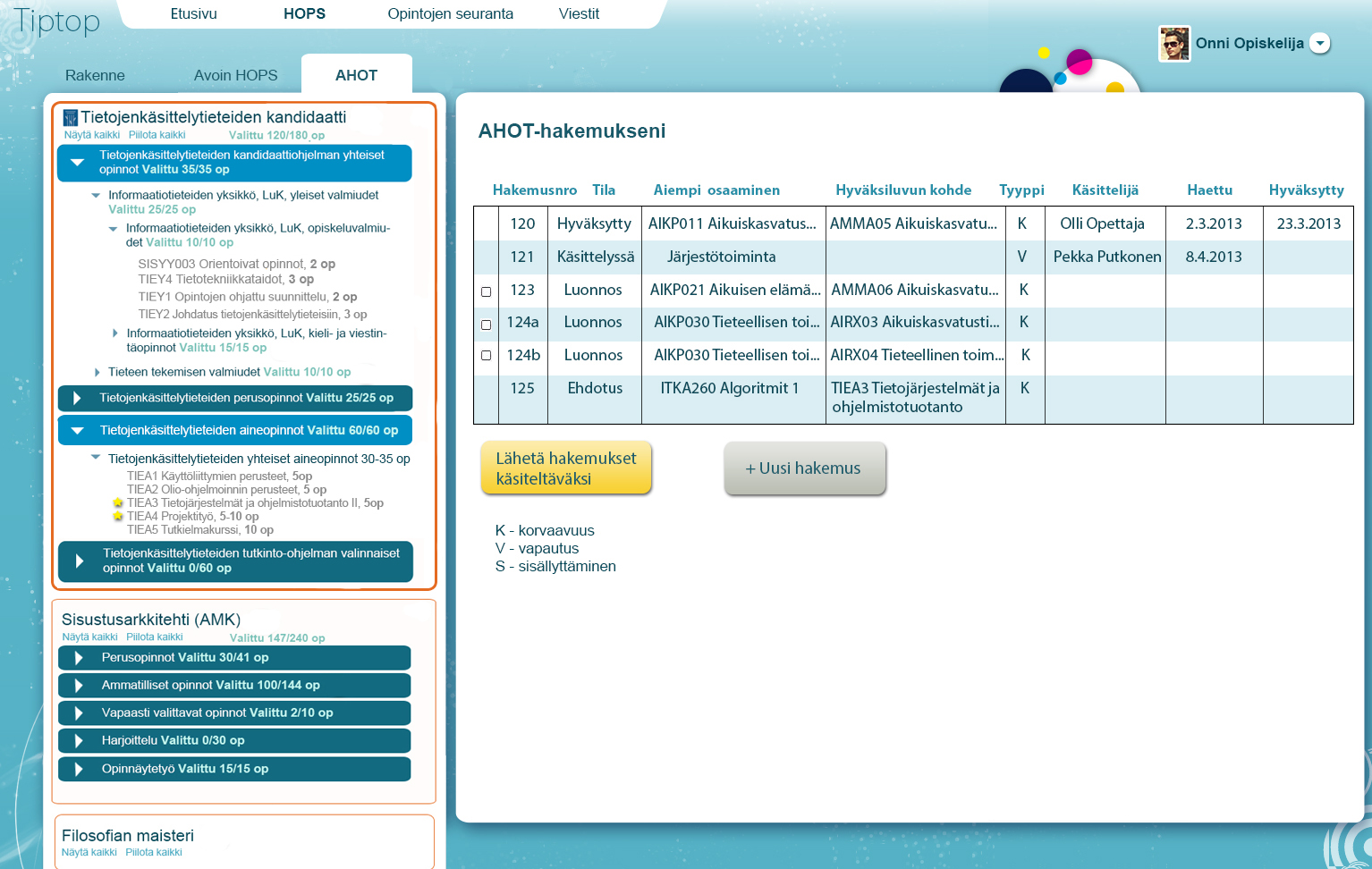Switch to the Rakenne subtab
This screenshot has height=869, width=1372.
pyautogui.click(x=95, y=75)
